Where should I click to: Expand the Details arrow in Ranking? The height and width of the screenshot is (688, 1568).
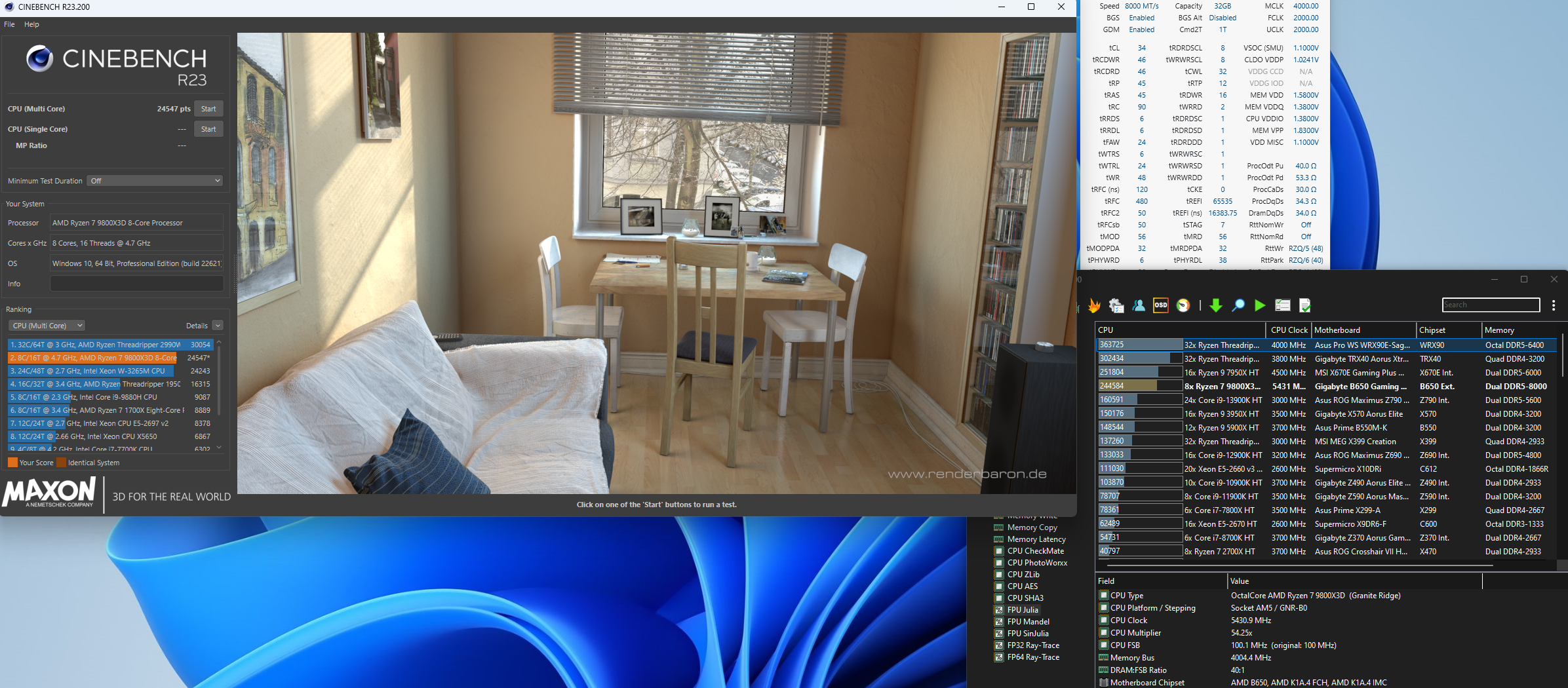218,326
